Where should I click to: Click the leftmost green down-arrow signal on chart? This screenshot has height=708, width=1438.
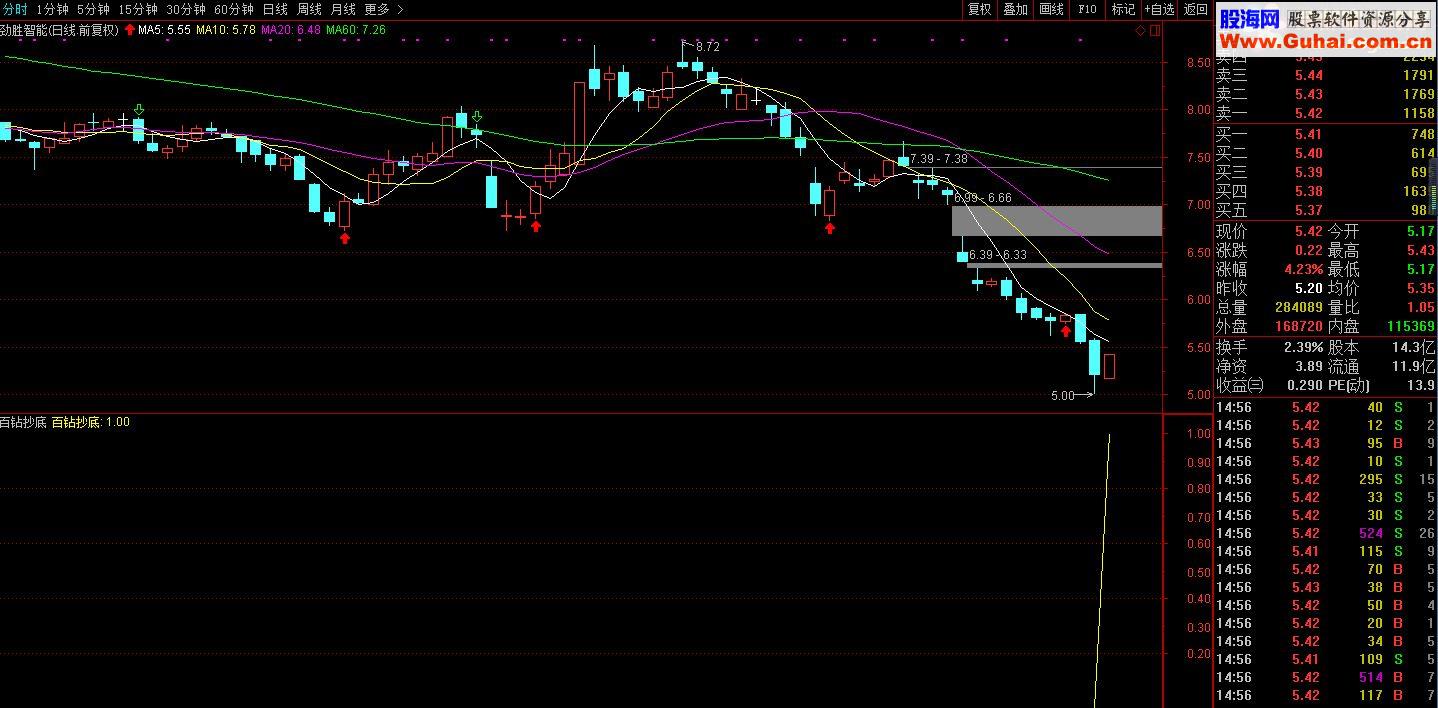139,110
